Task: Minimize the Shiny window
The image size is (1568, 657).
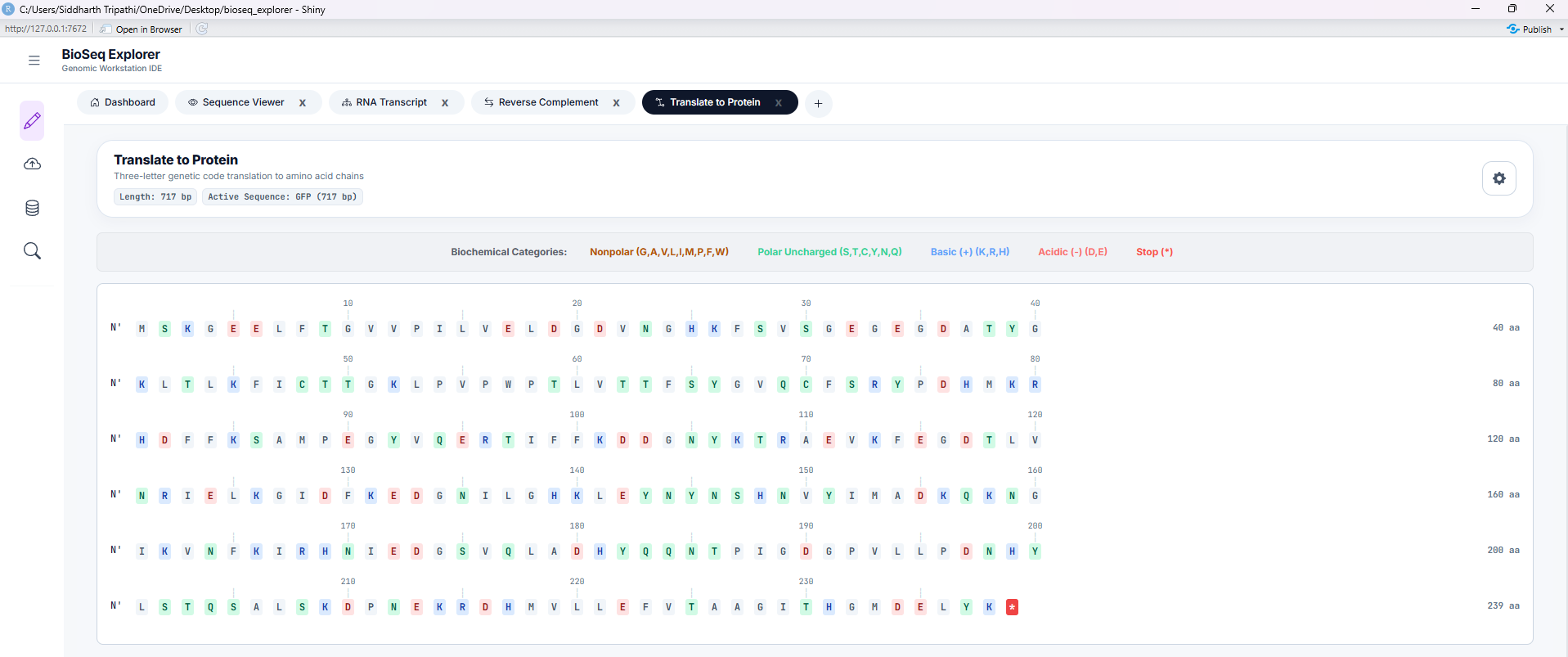Action: (x=1476, y=8)
